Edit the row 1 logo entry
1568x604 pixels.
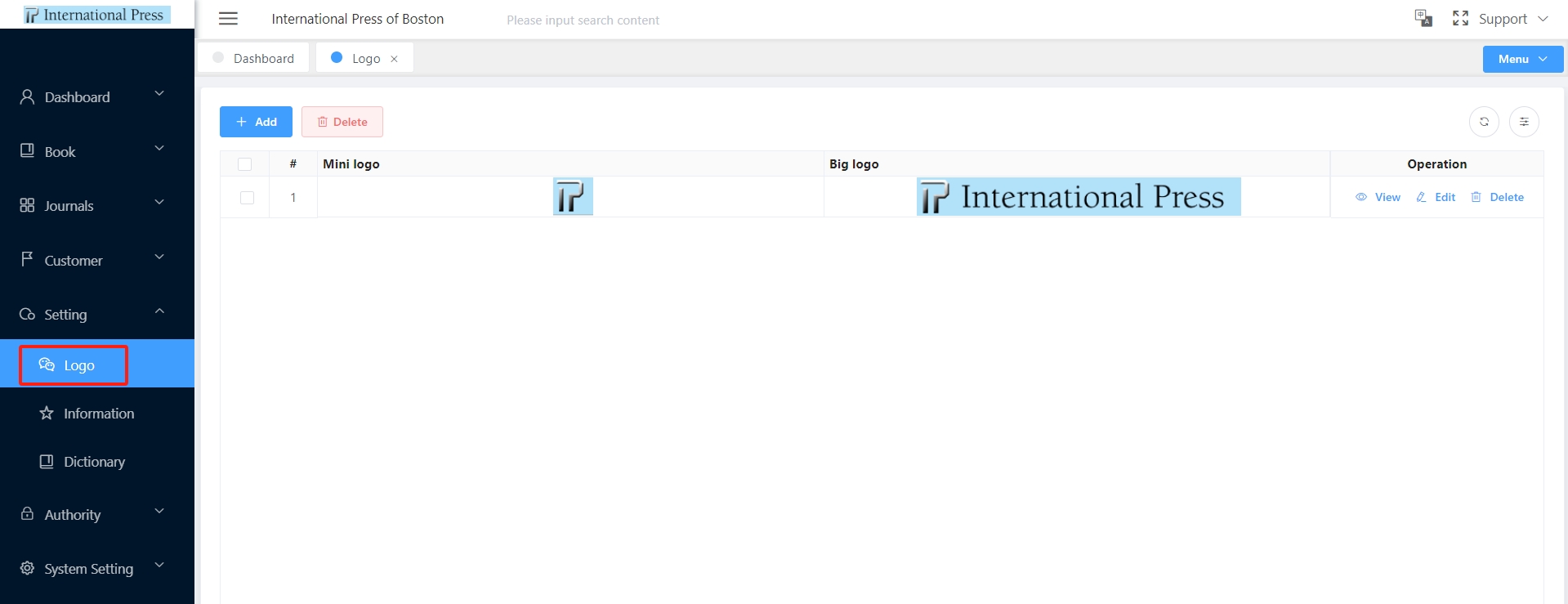click(x=1436, y=197)
